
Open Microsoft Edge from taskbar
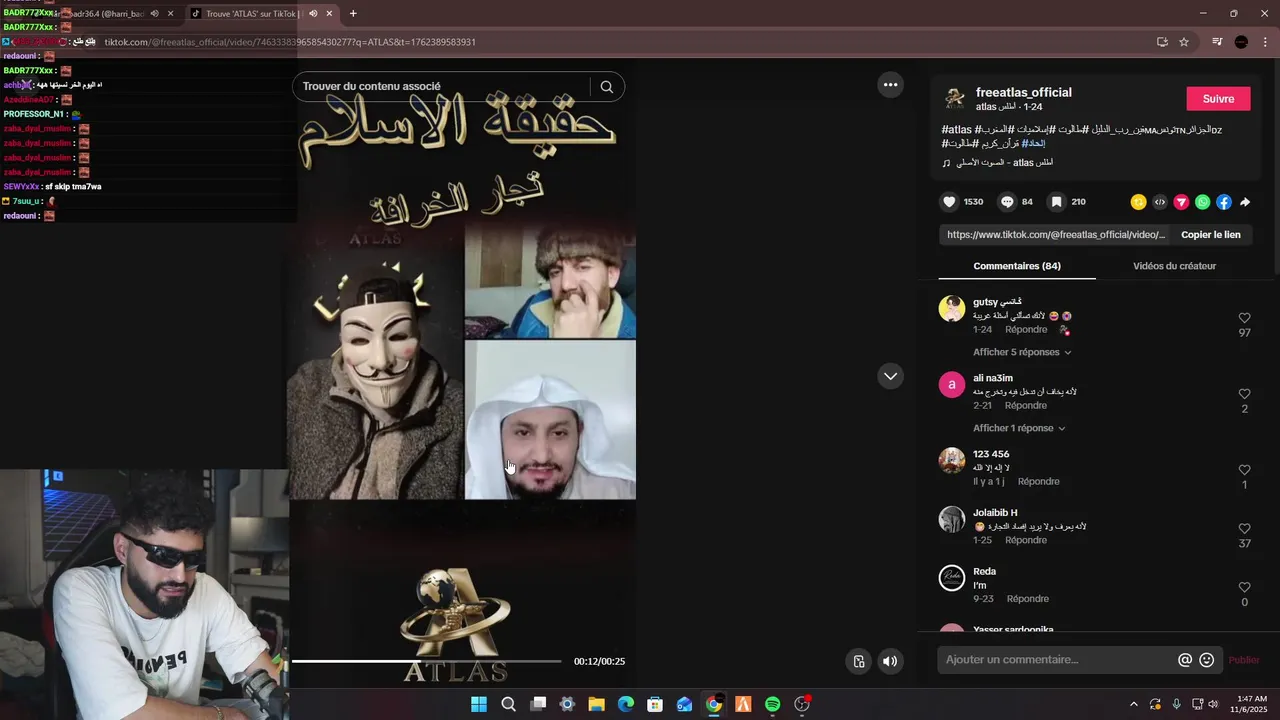[x=626, y=704]
